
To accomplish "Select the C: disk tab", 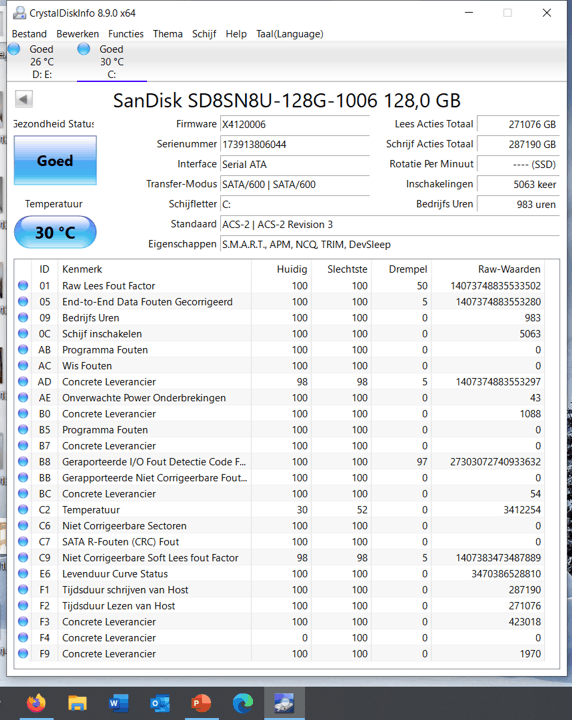I will tap(112, 62).
